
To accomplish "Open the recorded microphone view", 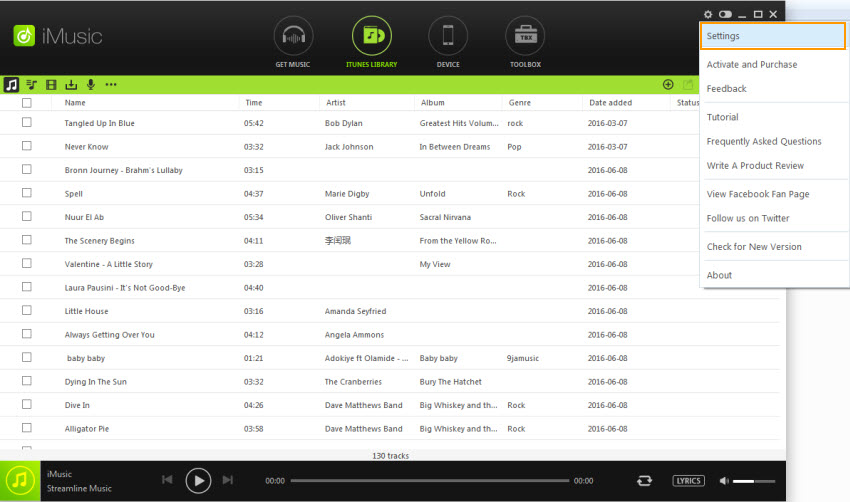I will [x=91, y=85].
